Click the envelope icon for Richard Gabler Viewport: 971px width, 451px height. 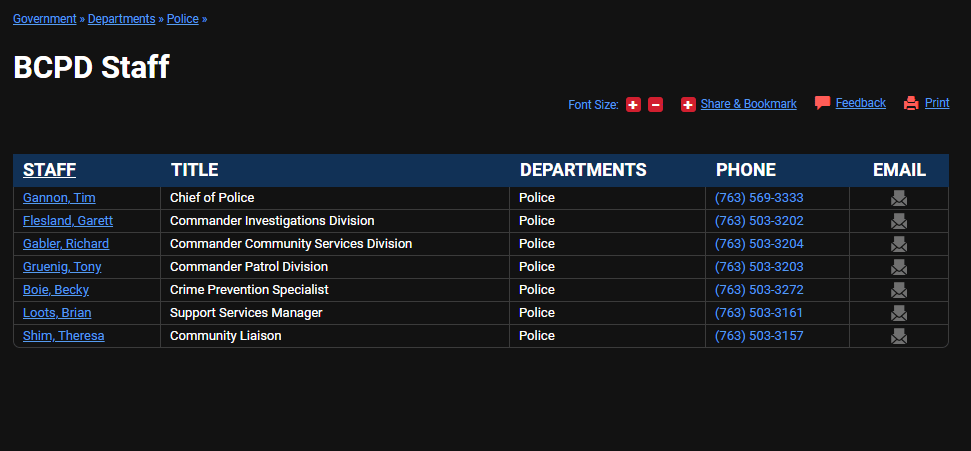click(x=899, y=244)
